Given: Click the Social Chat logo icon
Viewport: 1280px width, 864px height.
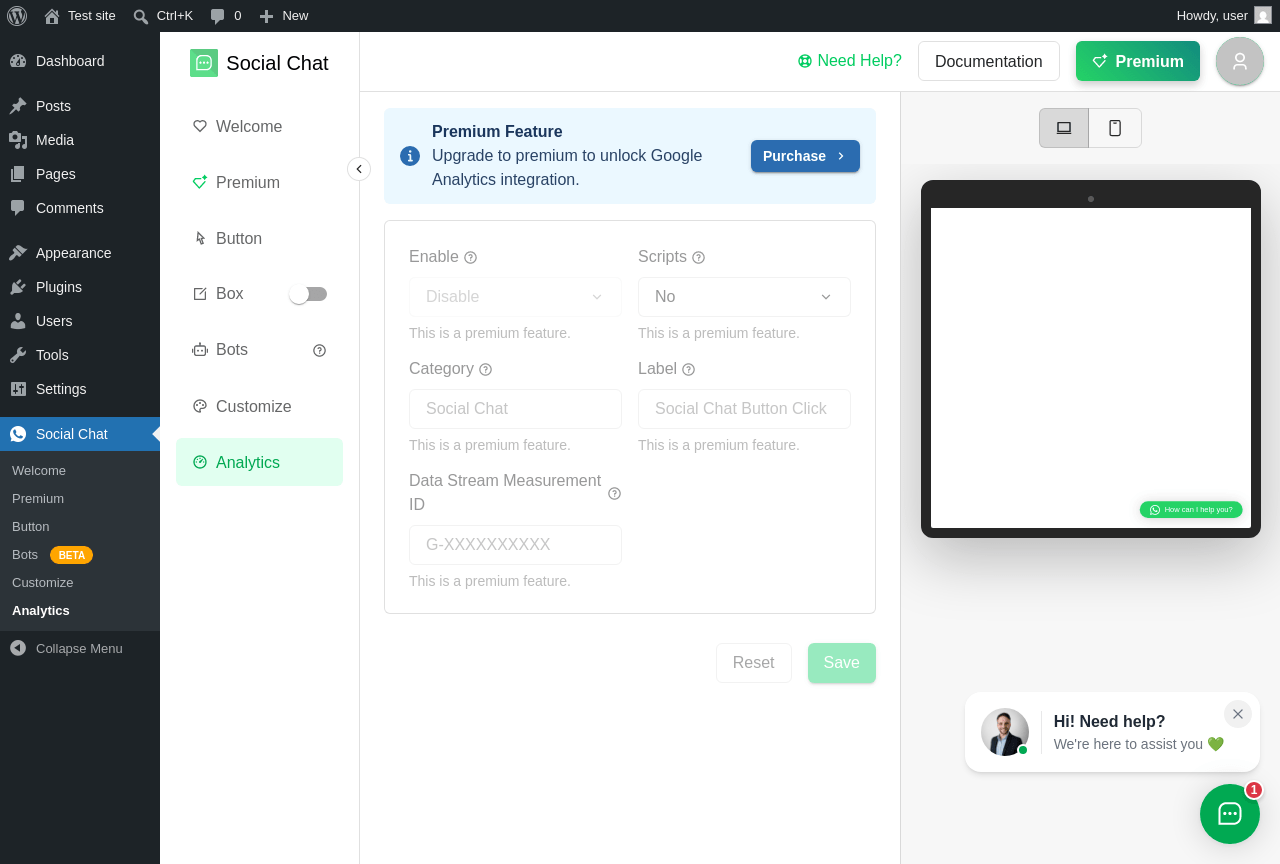Looking at the screenshot, I should [204, 63].
